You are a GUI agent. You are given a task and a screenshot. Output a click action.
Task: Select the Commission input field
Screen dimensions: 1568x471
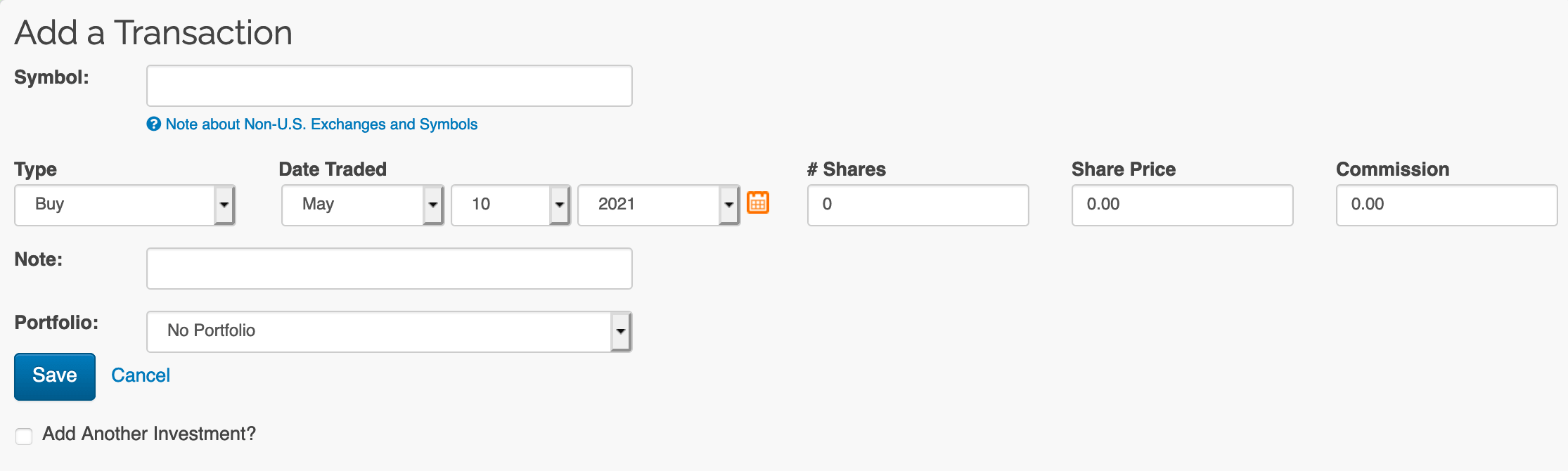(x=1446, y=205)
